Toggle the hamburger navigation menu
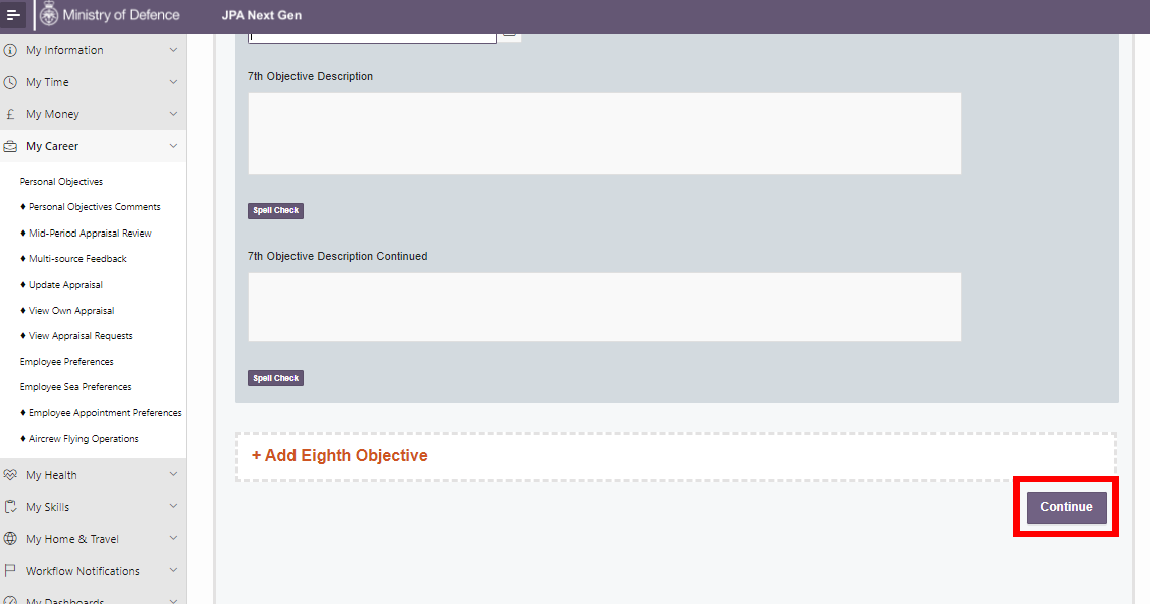Screen dimensions: 1150x604 click(14, 15)
